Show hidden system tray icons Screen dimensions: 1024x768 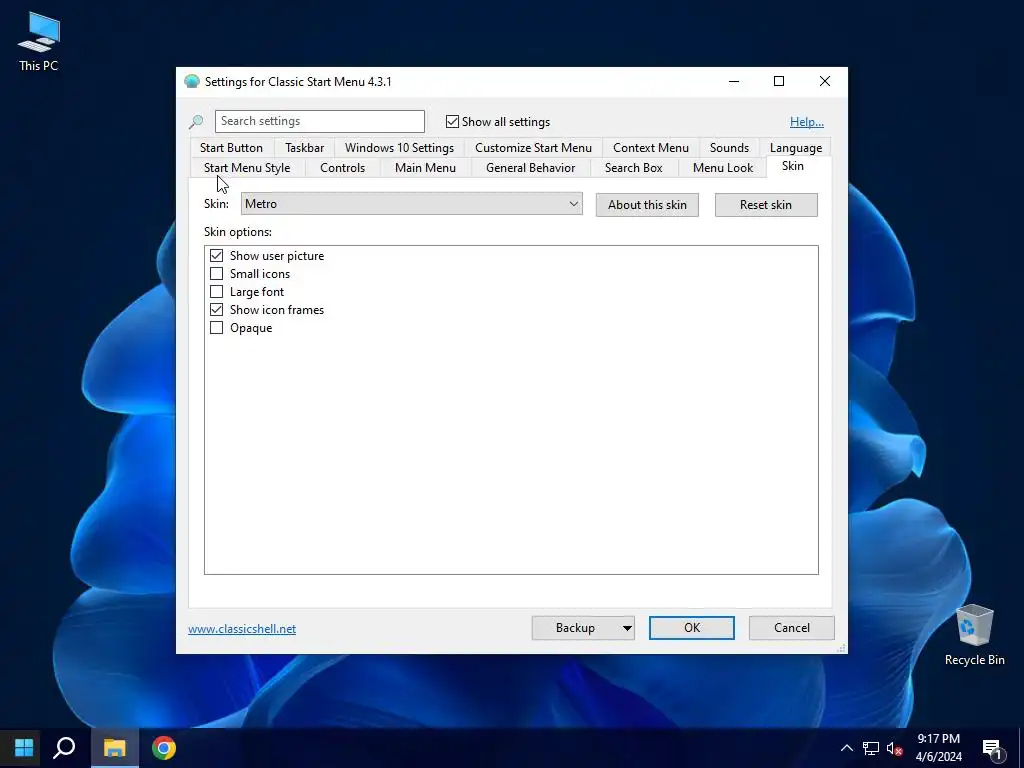click(x=846, y=748)
